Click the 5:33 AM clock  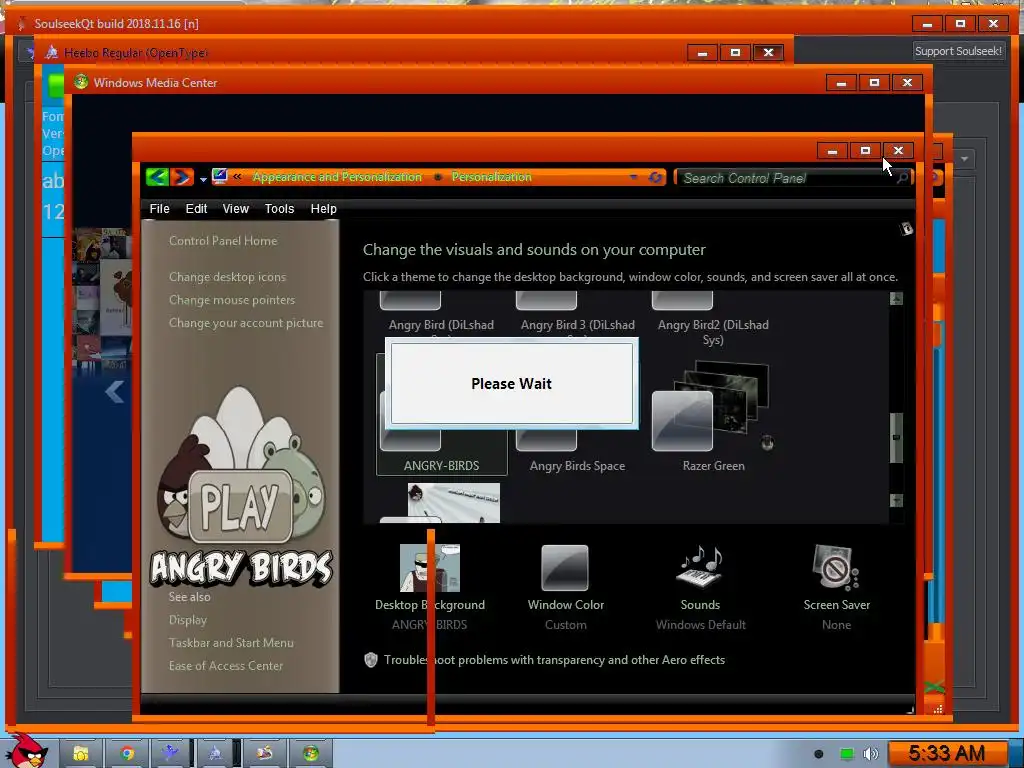tap(946, 754)
